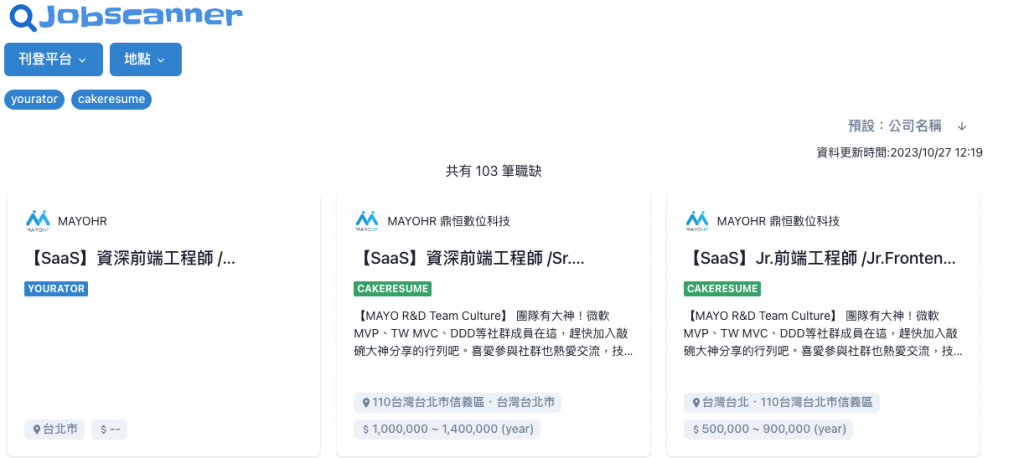Open the Jr.前端工程師 /Jr.Frontend job title
Image resolution: width=1024 pixels, height=458 pixels.
coord(820,259)
